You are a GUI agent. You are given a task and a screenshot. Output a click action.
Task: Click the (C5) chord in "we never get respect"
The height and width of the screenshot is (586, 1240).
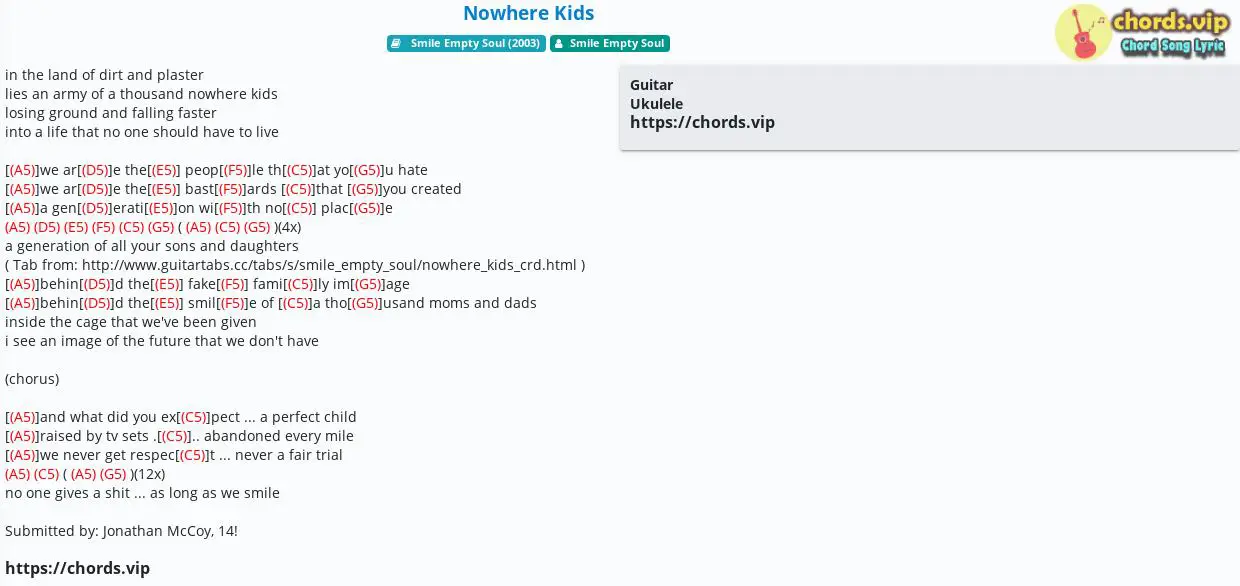tap(193, 455)
